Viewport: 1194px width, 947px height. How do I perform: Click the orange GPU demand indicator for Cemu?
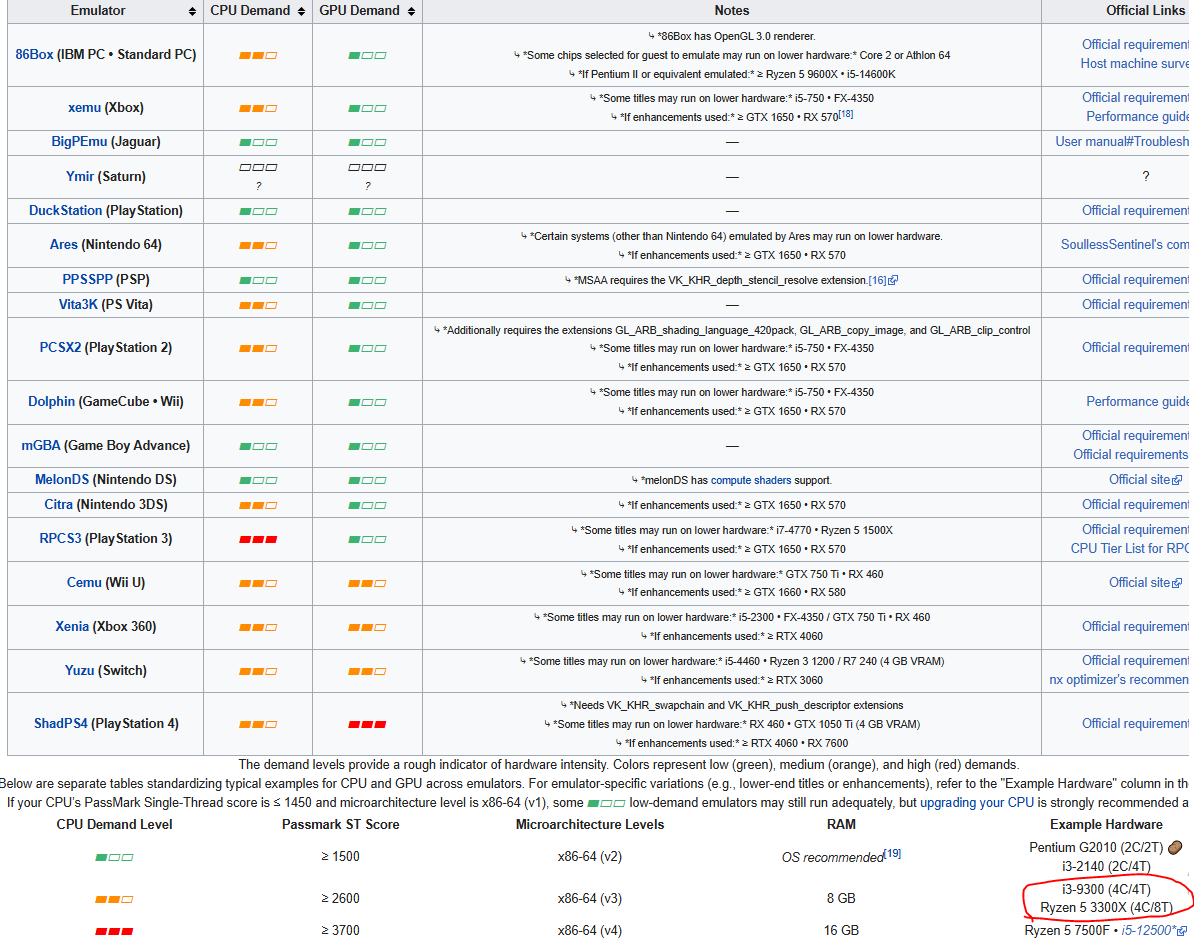(367, 584)
